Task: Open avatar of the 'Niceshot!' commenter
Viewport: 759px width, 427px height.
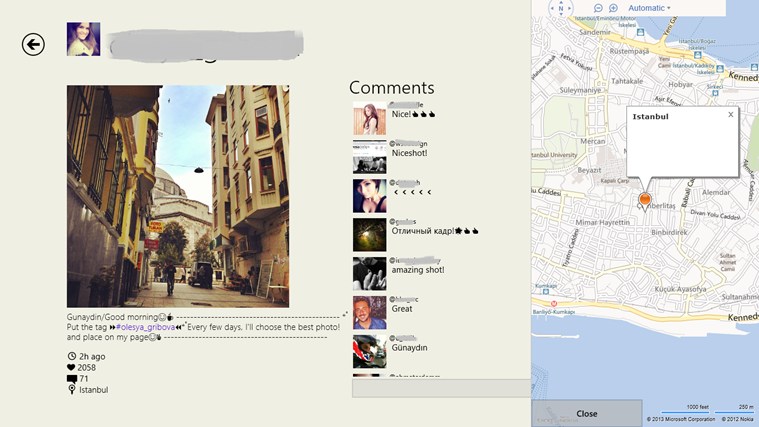Action: 369,157
